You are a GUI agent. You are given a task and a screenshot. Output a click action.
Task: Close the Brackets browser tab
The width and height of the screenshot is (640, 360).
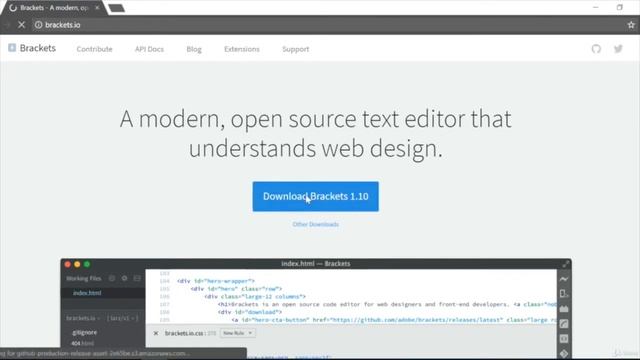click(x=97, y=8)
